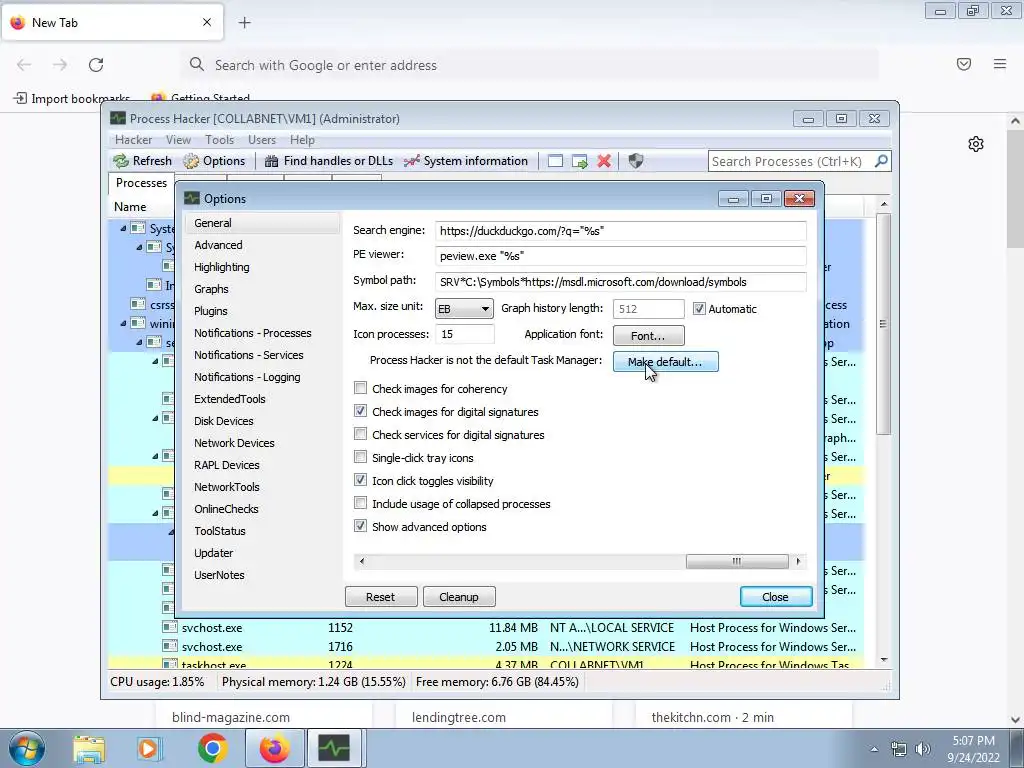This screenshot has width=1024, height=768.
Task: Click the new tab page settings gear
Action: [976, 144]
